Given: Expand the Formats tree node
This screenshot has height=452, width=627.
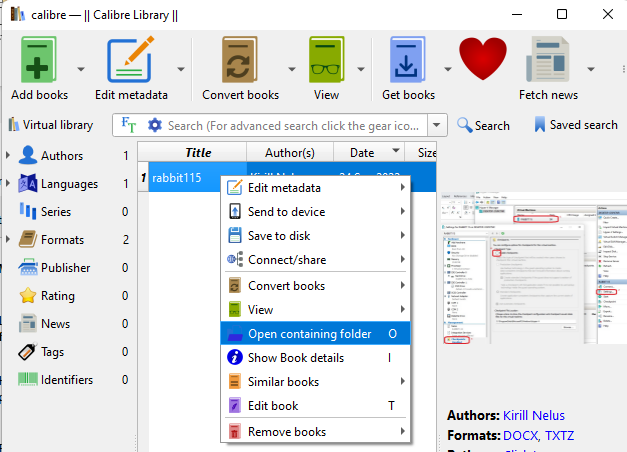Looking at the screenshot, I should pos(8,239).
